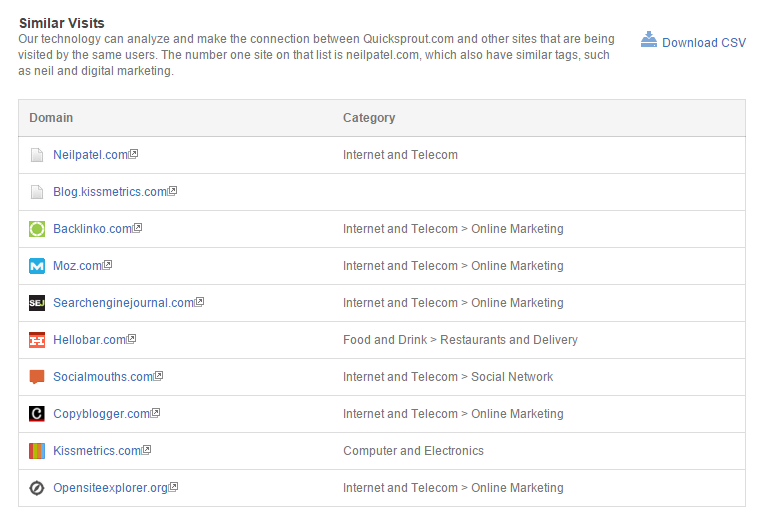
Task: Click external link icon next to Hellobar.com
Action: [x=131, y=339]
